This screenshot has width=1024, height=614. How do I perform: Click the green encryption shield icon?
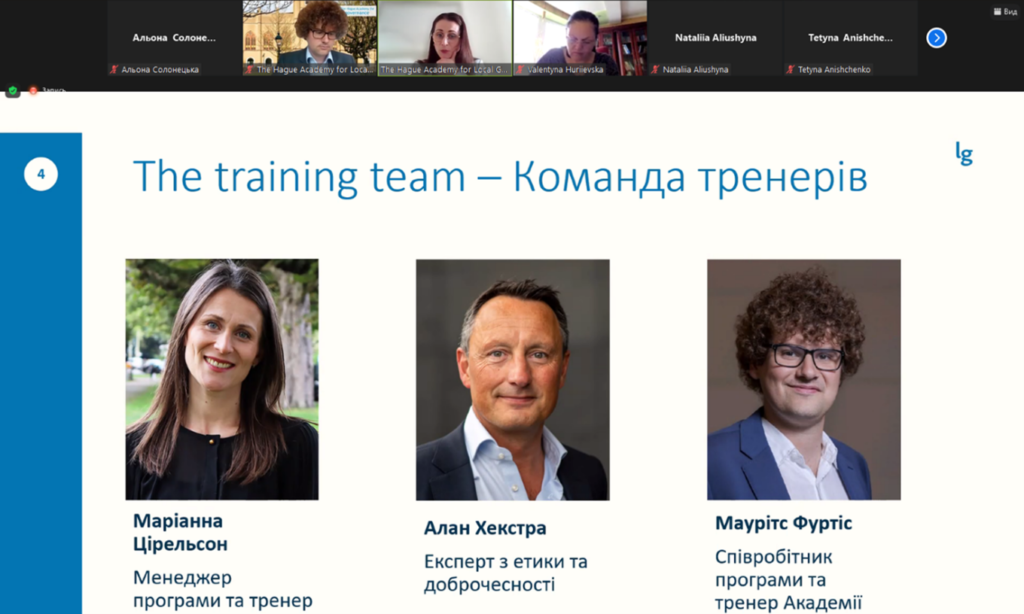click(12, 91)
